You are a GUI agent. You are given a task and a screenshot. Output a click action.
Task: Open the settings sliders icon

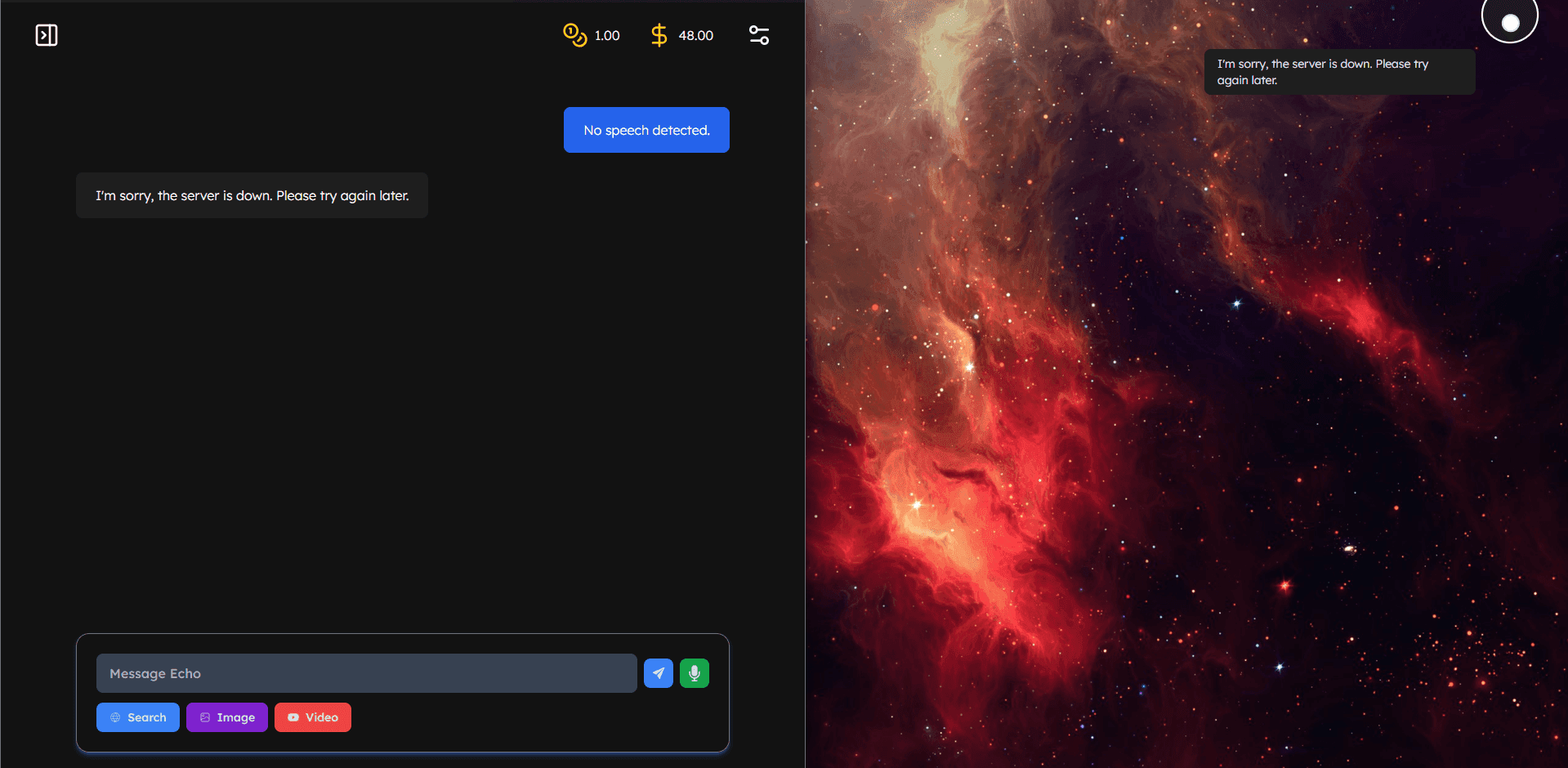pyautogui.click(x=758, y=34)
